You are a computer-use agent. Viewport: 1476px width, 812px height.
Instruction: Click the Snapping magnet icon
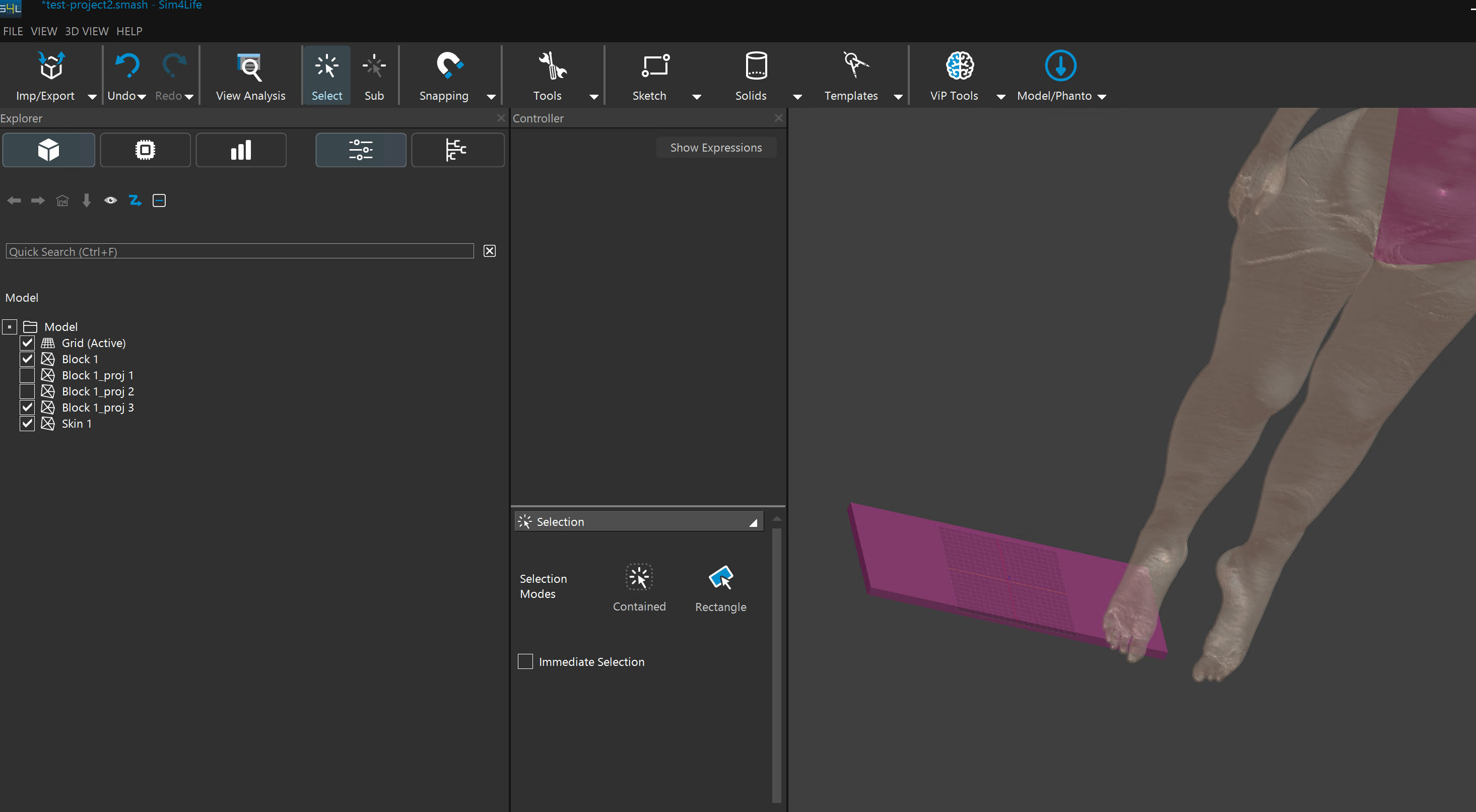(x=449, y=66)
